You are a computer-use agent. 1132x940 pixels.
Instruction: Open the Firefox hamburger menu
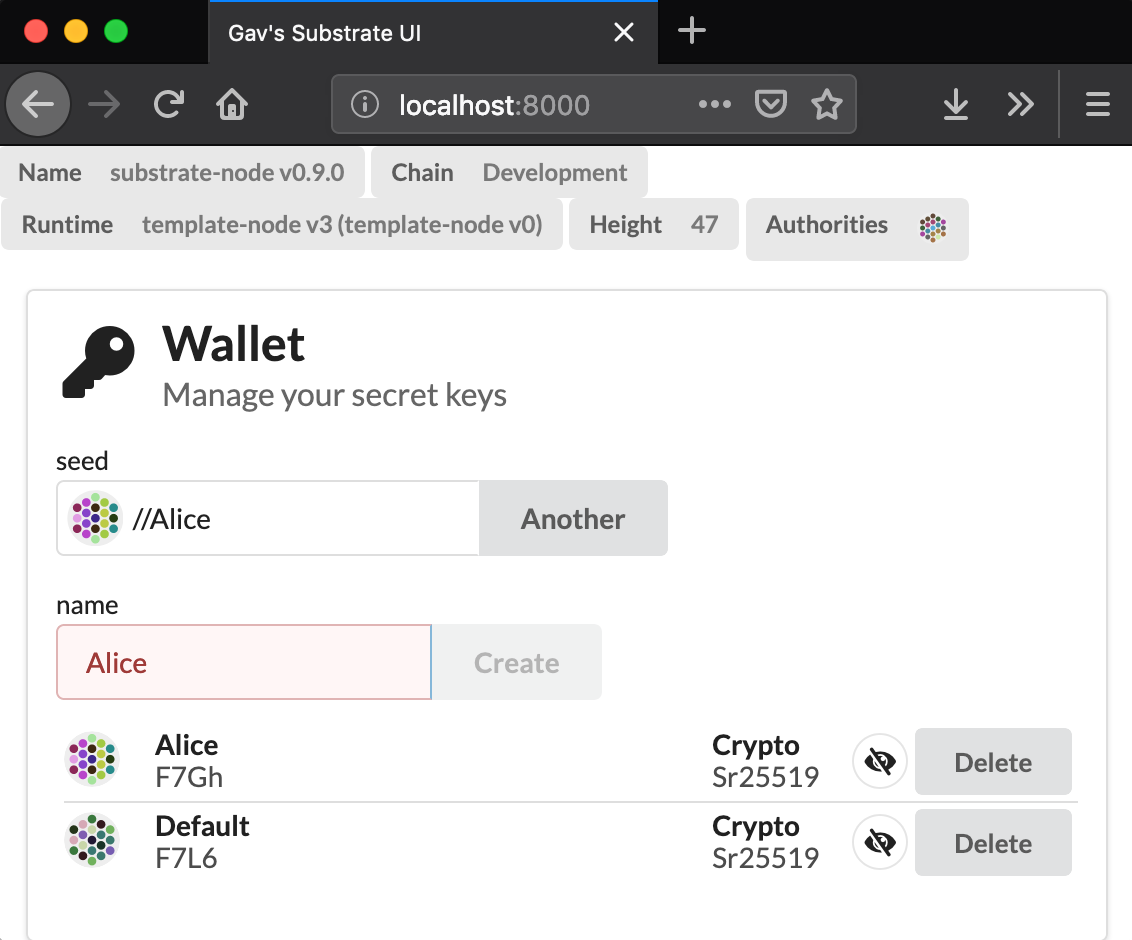[x=1097, y=105]
